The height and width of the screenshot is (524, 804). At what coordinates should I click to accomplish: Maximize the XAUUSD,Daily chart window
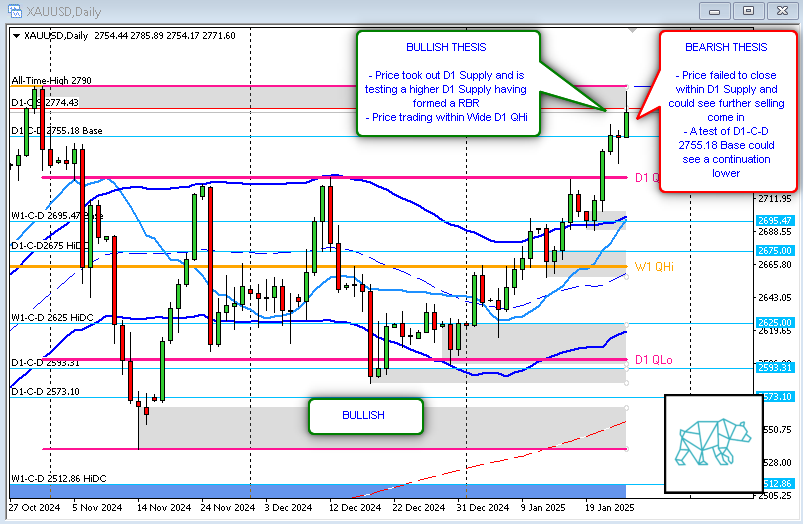click(x=746, y=11)
